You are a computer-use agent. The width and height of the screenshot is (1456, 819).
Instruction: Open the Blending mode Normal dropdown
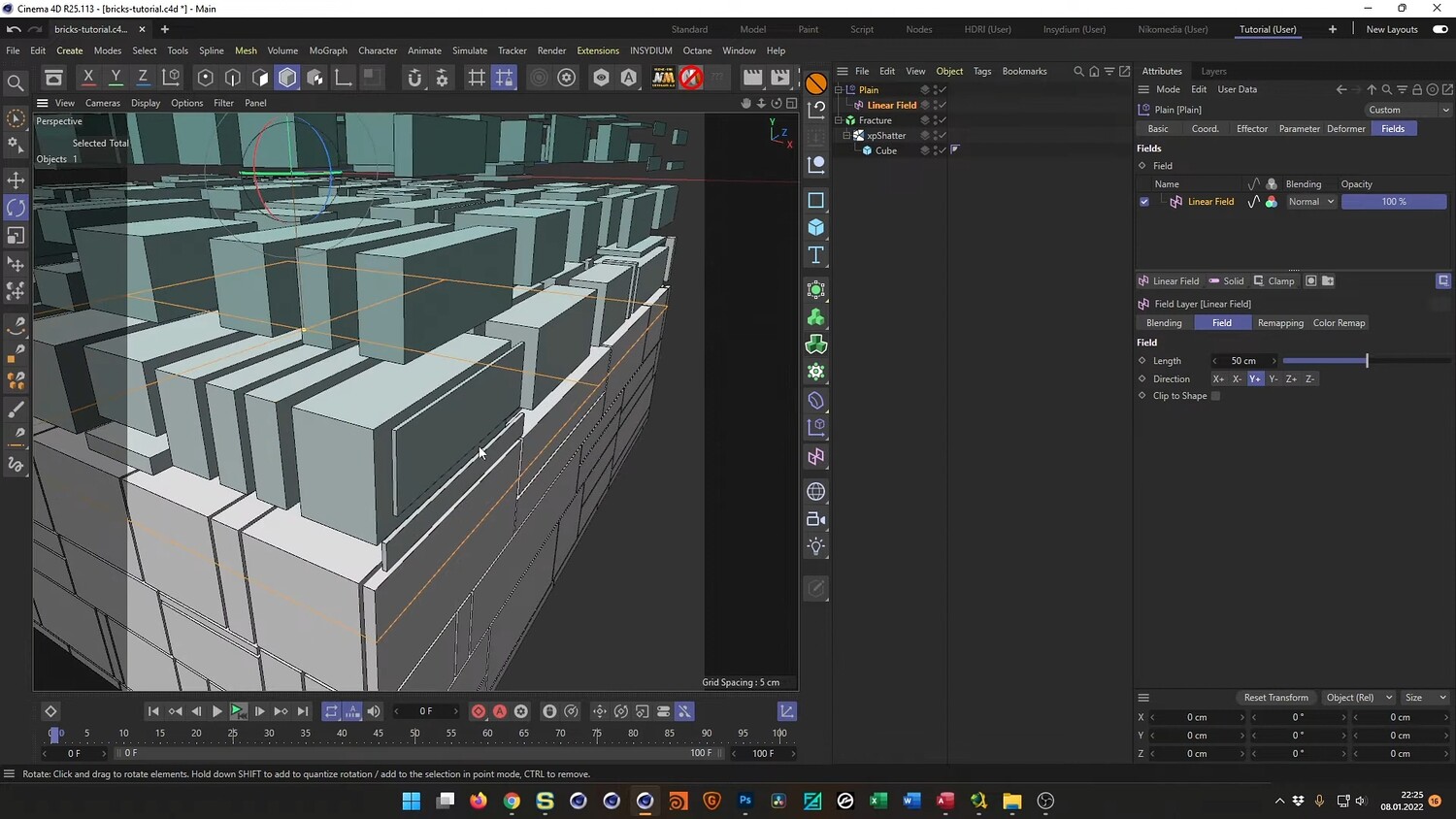[x=1310, y=202]
